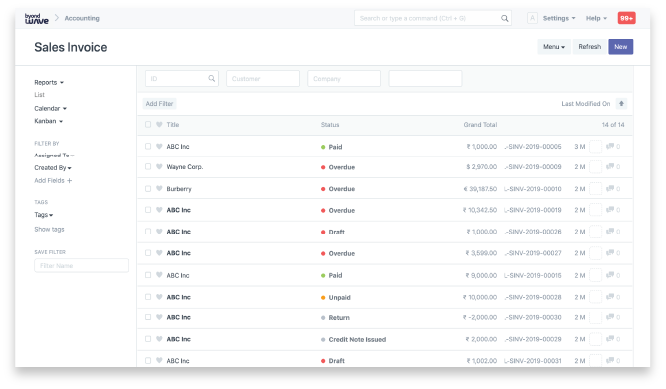Click the Credit Note Issued status

[x=357, y=339]
